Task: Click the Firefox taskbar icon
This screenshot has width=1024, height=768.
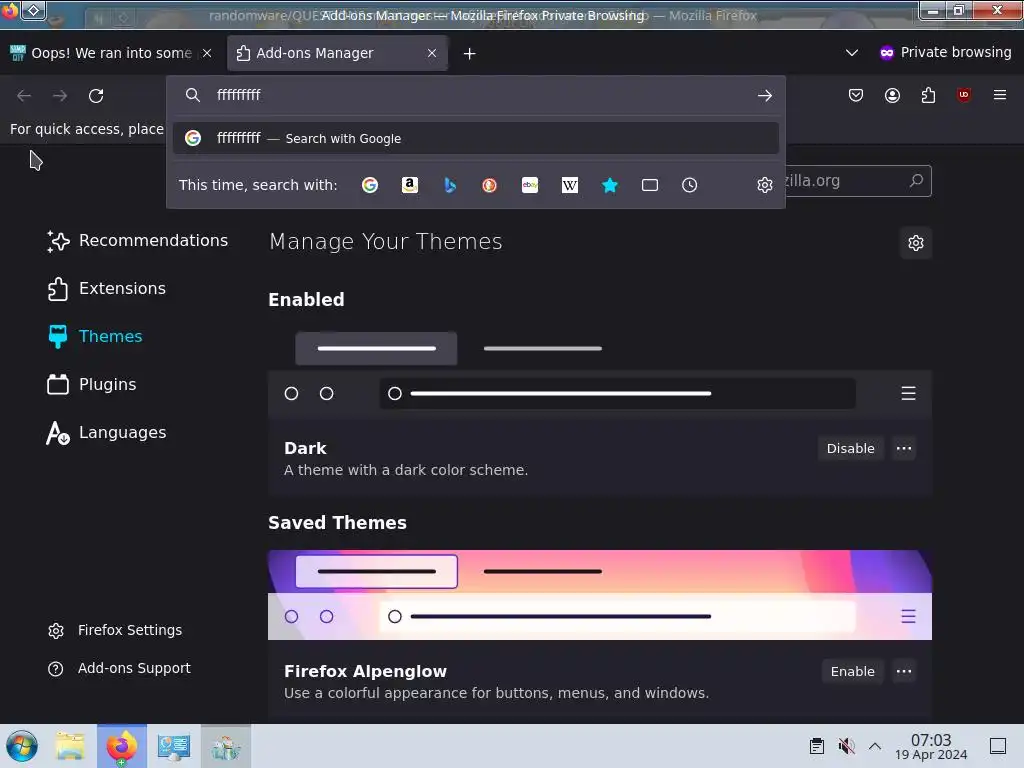Action: point(121,746)
